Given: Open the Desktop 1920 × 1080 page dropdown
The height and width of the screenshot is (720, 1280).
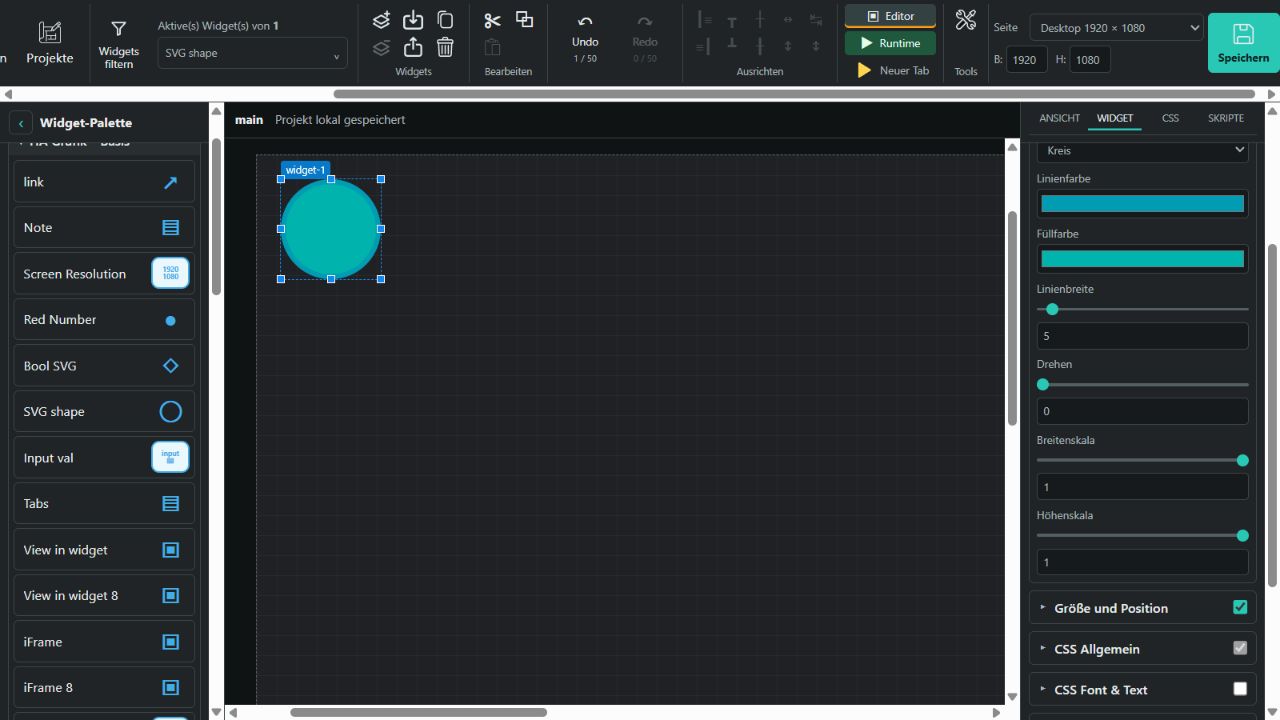Looking at the screenshot, I should tap(1116, 28).
